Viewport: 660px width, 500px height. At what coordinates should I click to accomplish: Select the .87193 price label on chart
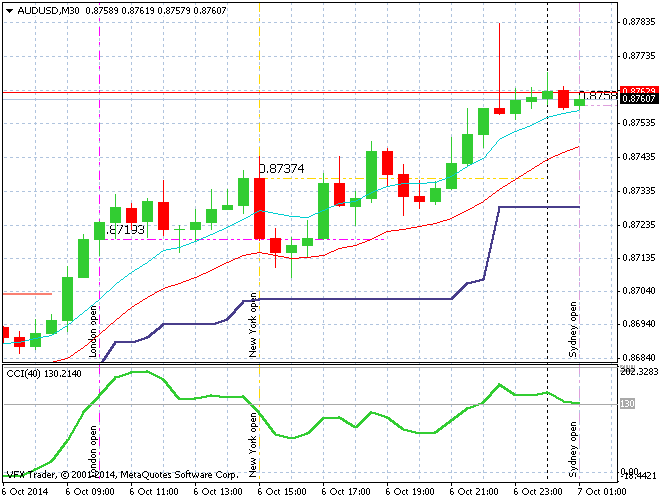[125, 230]
